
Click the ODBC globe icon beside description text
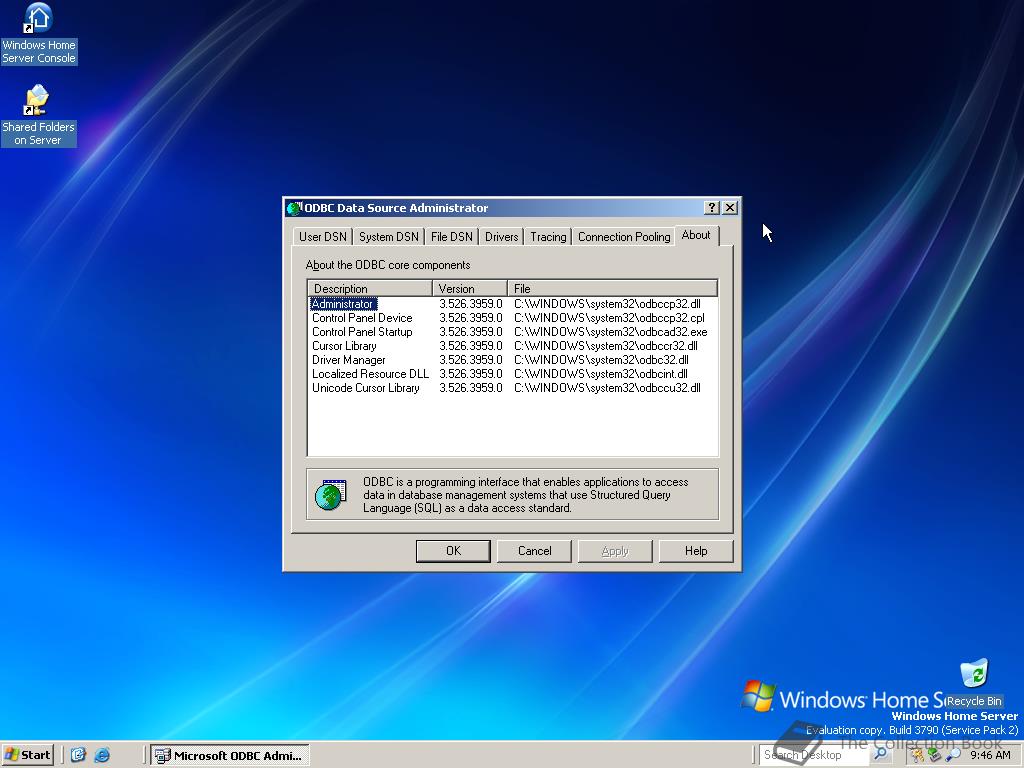point(330,494)
